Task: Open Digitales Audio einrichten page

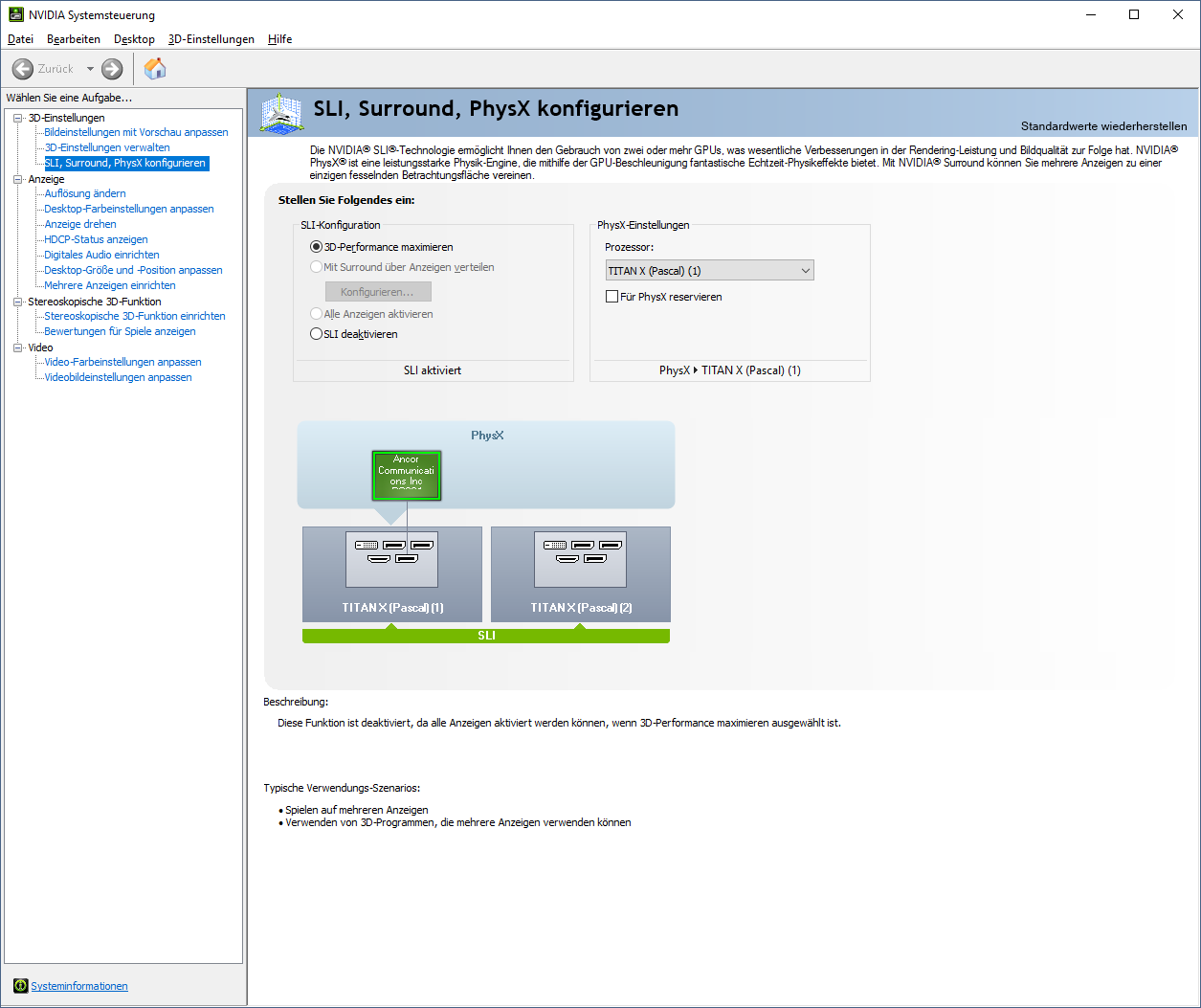Action: pos(101,255)
